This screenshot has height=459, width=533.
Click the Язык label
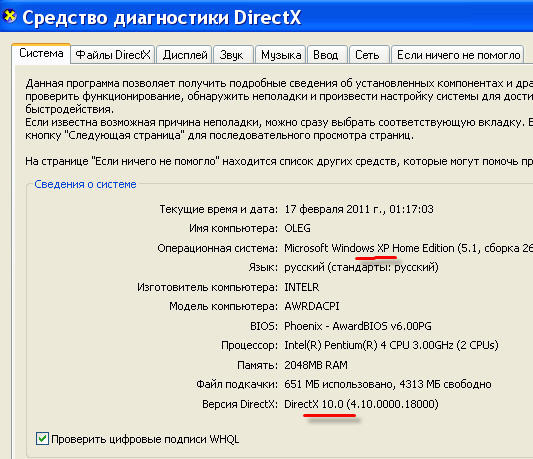pos(263,268)
